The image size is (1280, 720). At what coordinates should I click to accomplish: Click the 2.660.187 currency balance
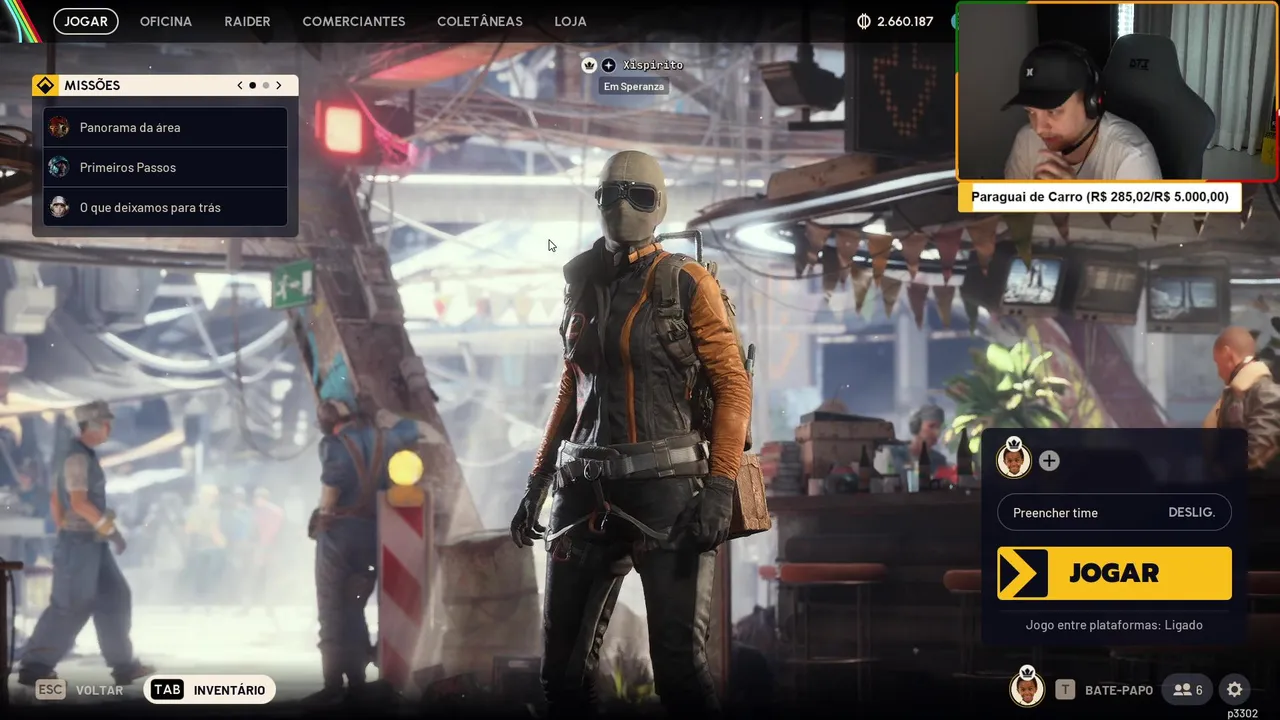tap(905, 21)
